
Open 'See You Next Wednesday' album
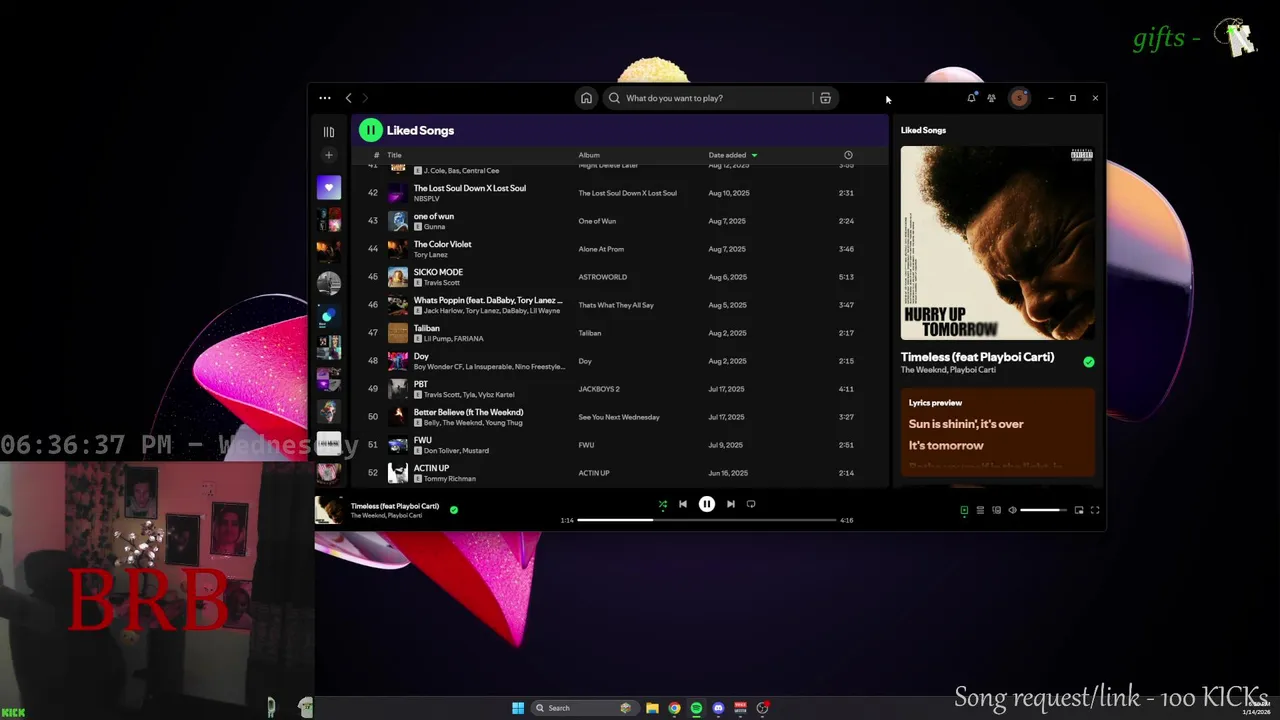coord(619,417)
